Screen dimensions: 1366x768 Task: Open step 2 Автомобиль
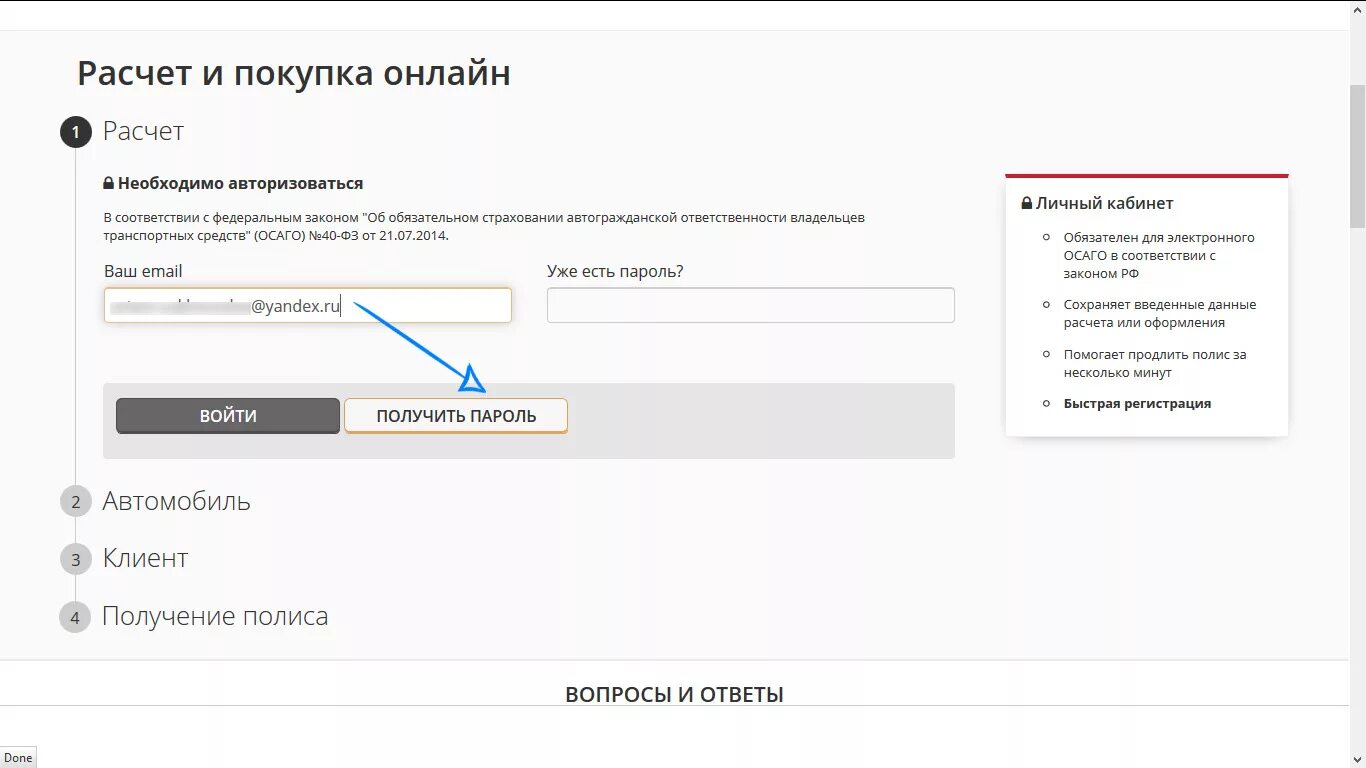[x=176, y=501]
